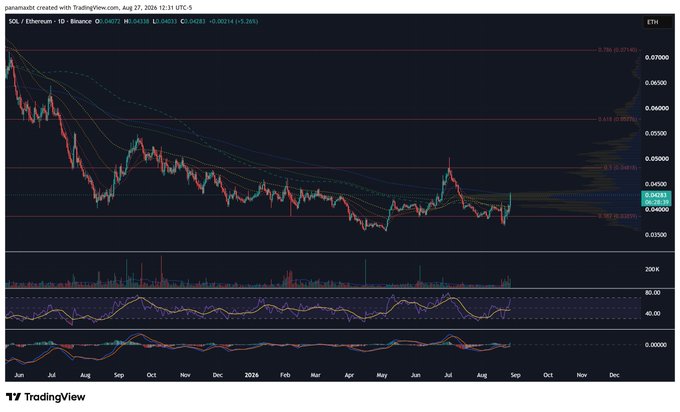Image resolution: width=680 pixels, height=412 pixels.
Task: Select the 0.786 Fibonacci level label
Action: [618, 50]
